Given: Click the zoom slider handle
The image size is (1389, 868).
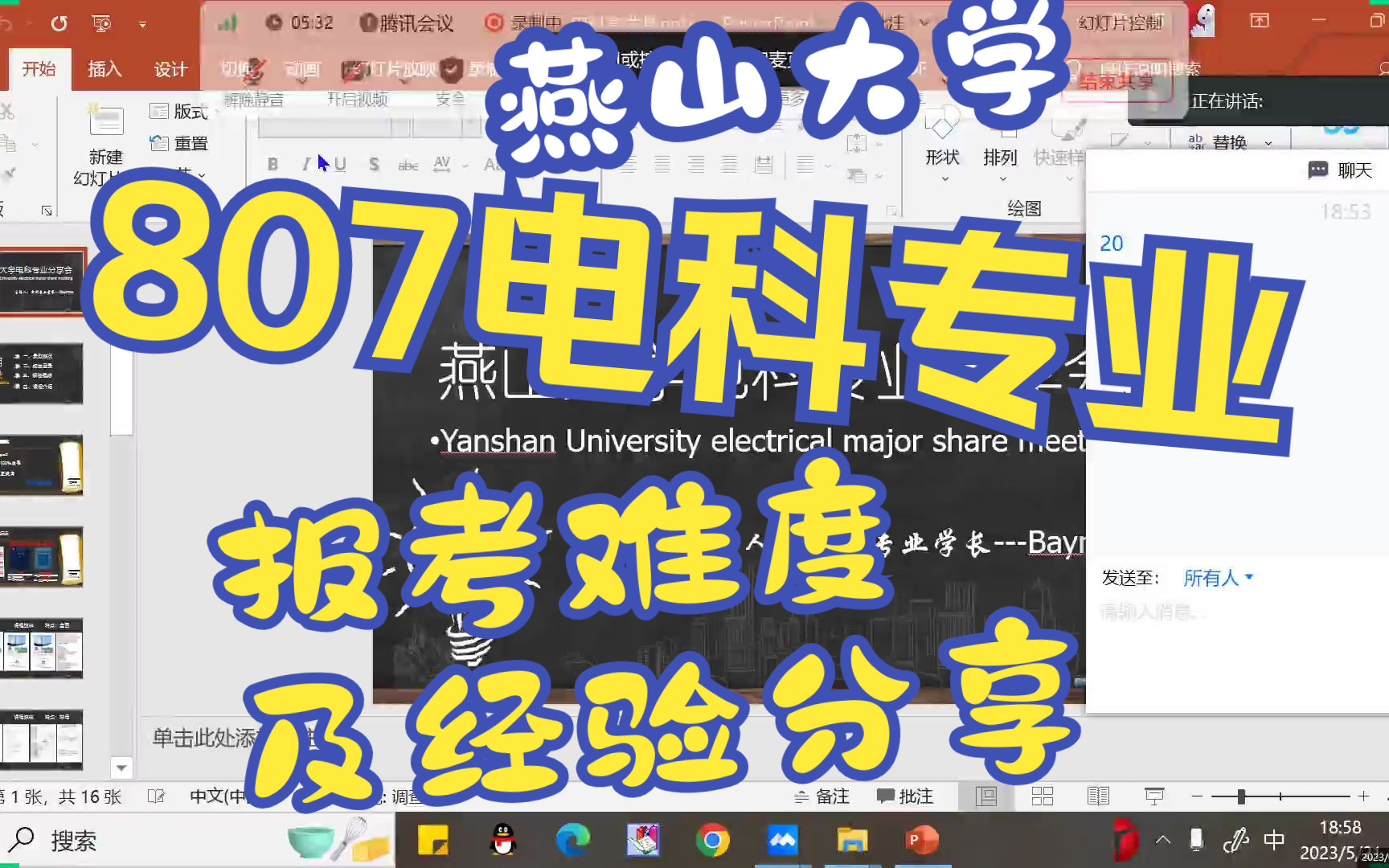Looking at the screenshot, I should (1241, 796).
